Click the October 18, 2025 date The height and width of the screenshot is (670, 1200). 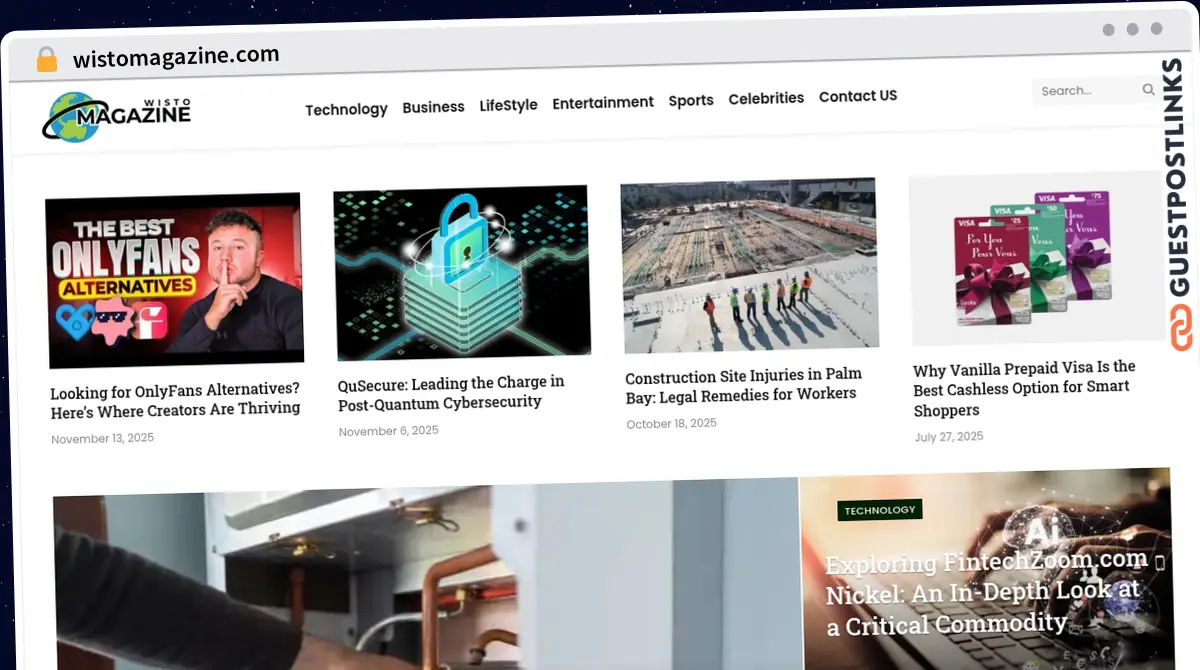click(671, 424)
